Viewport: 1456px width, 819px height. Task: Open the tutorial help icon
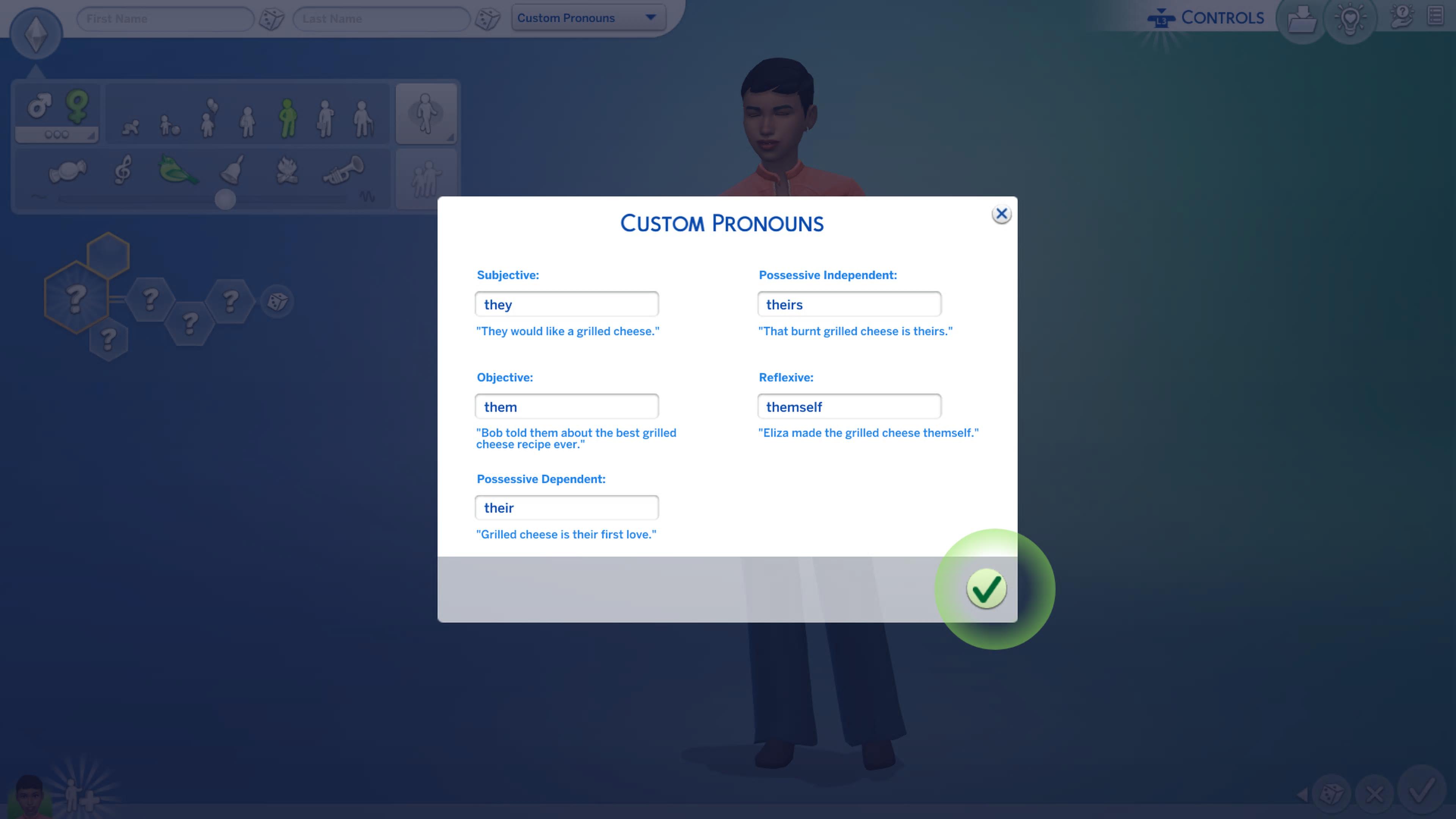tap(1402, 17)
